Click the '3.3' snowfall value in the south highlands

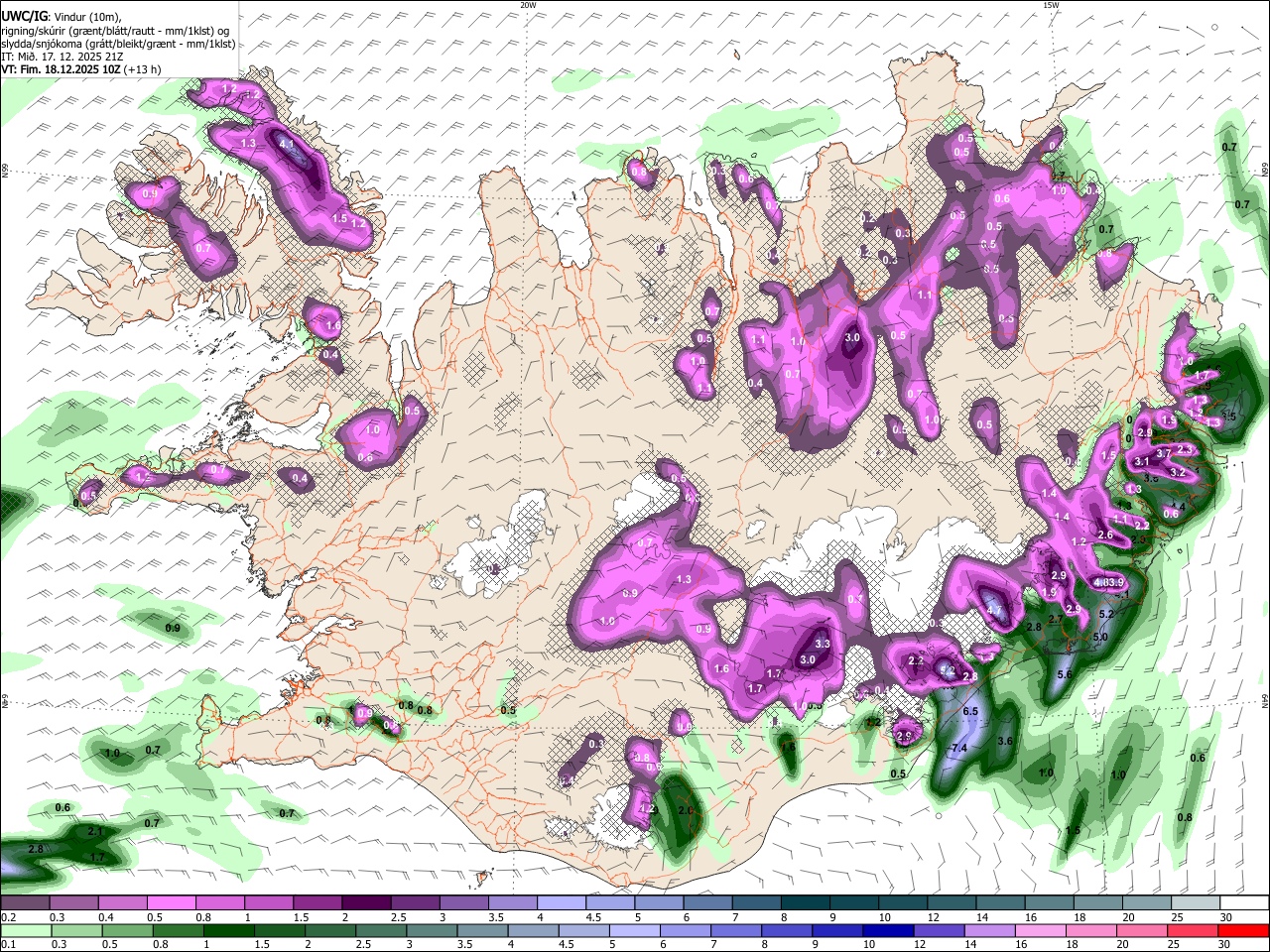(823, 644)
